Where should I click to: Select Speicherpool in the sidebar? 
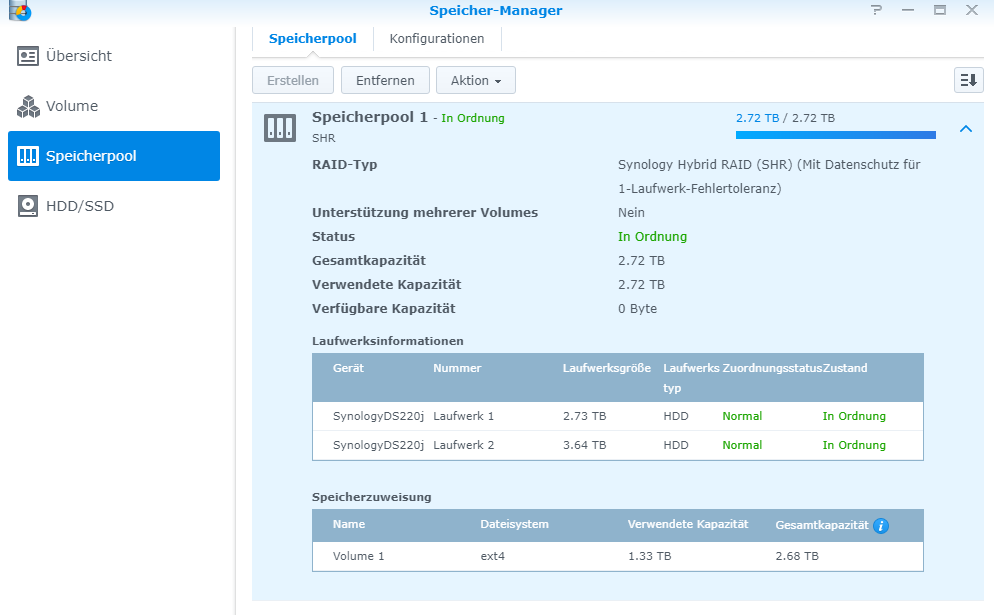(x=114, y=156)
